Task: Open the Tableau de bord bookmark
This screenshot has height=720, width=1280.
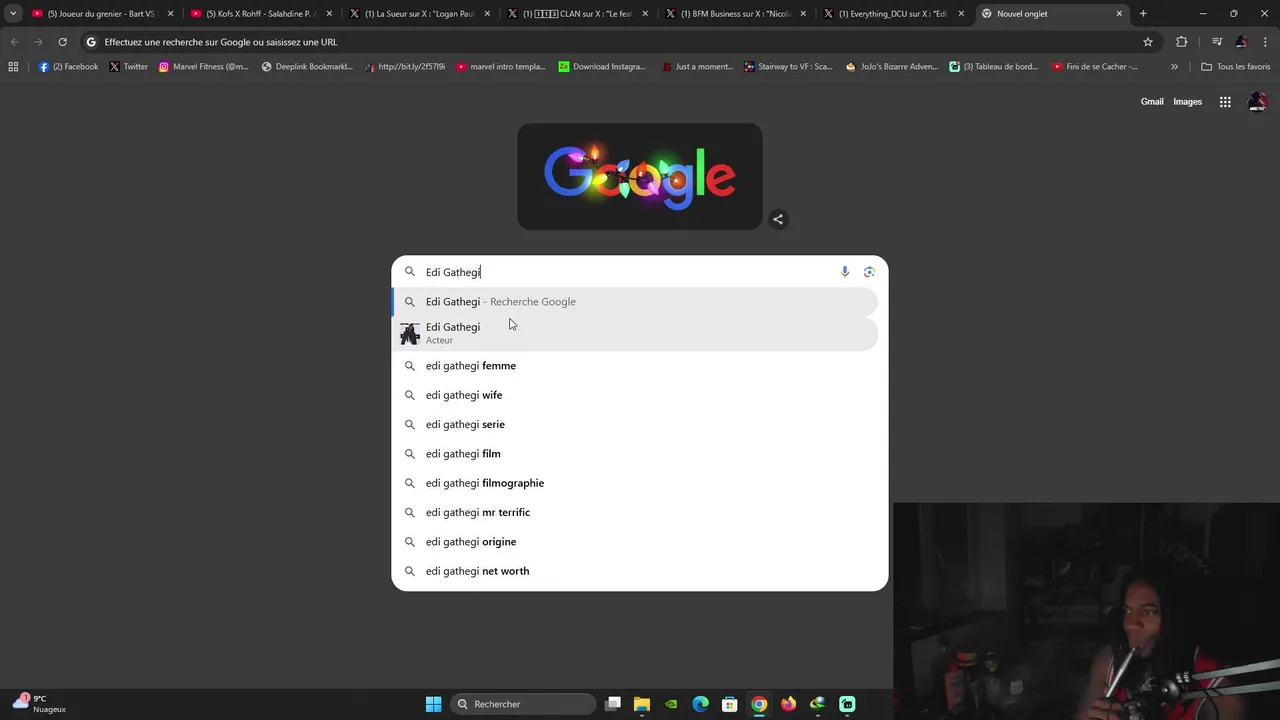Action: 994,66
